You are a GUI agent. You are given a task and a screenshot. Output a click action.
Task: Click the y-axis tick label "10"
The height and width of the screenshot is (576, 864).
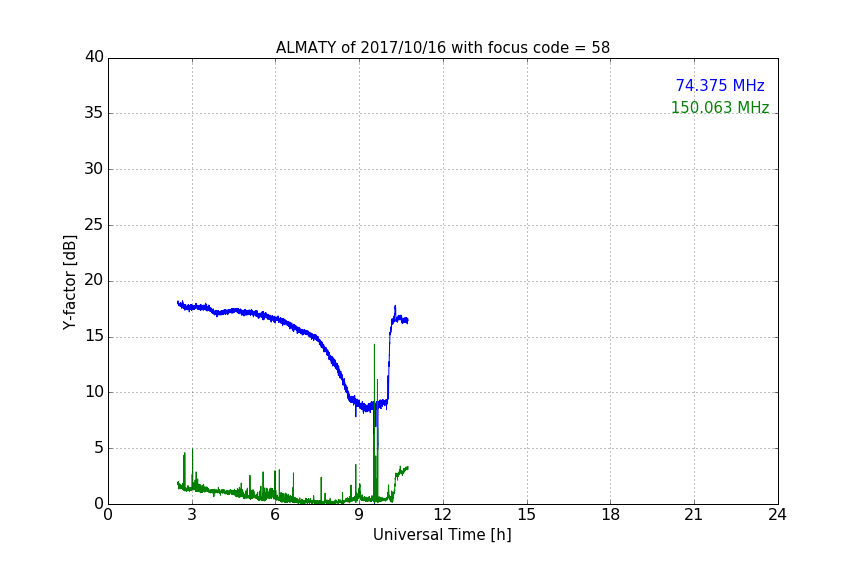(x=94, y=392)
